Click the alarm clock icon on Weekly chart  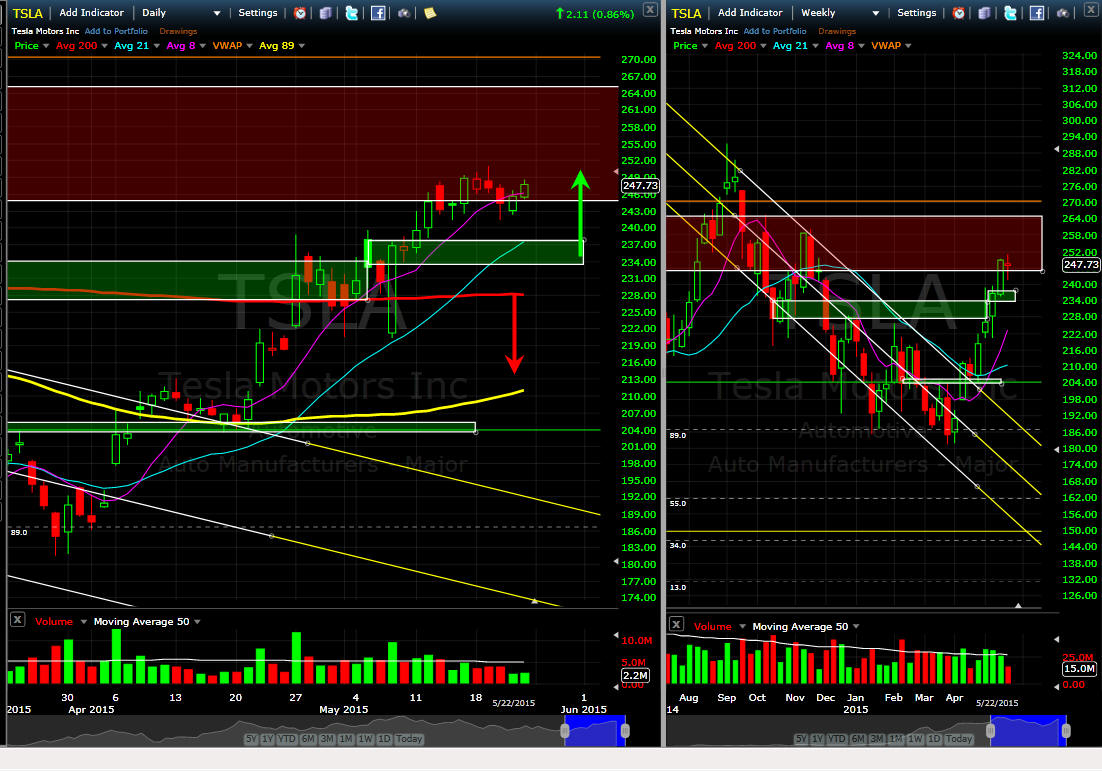[x=959, y=13]
